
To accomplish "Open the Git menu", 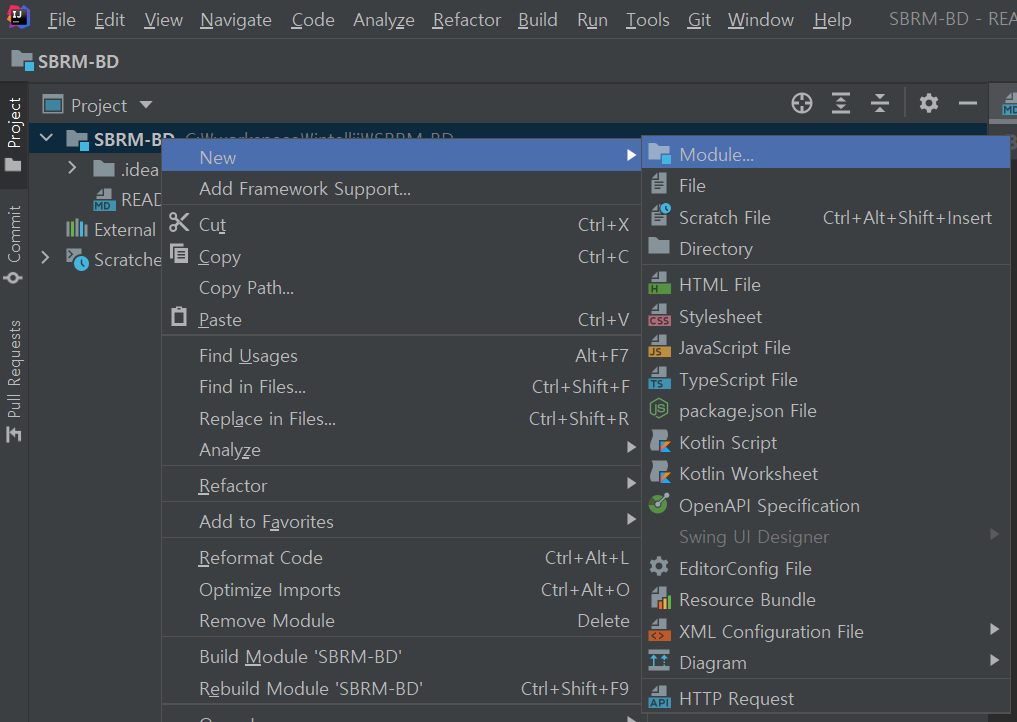I will pos(699,20).
